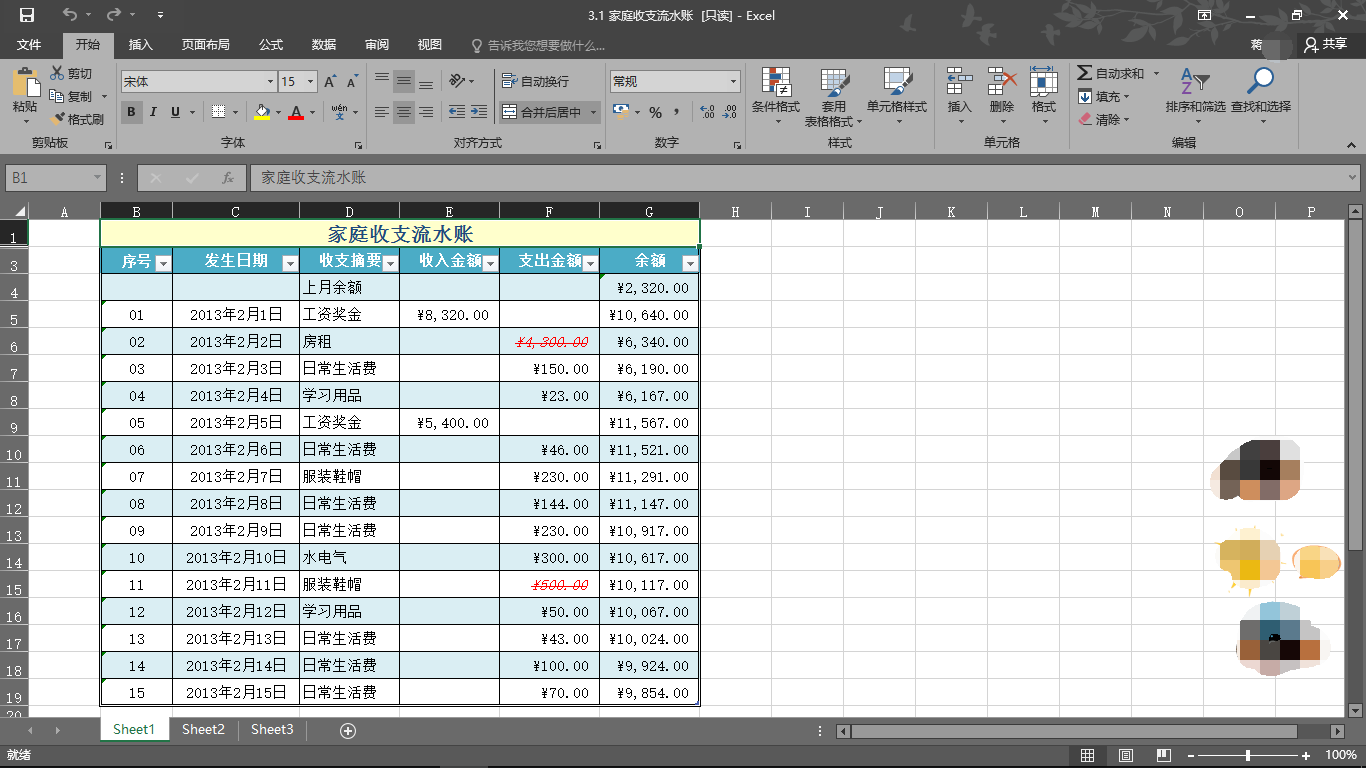Toggle align text left
The image size is (1366, 768).
[382, 112]
